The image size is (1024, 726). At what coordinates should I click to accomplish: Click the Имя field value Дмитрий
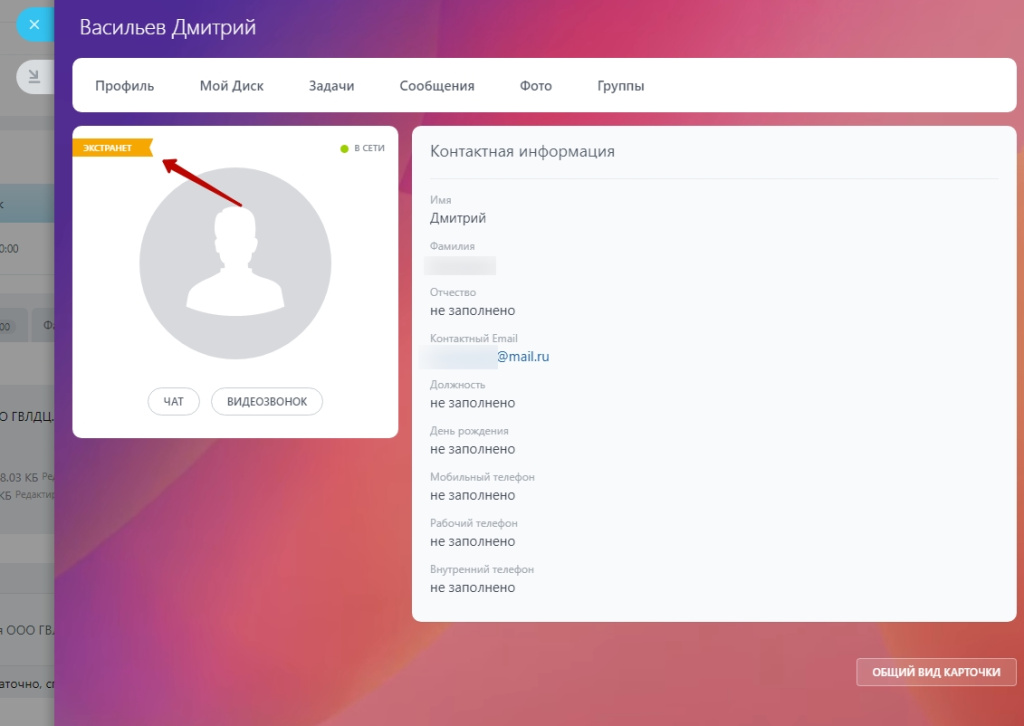[x=458, y=218]
